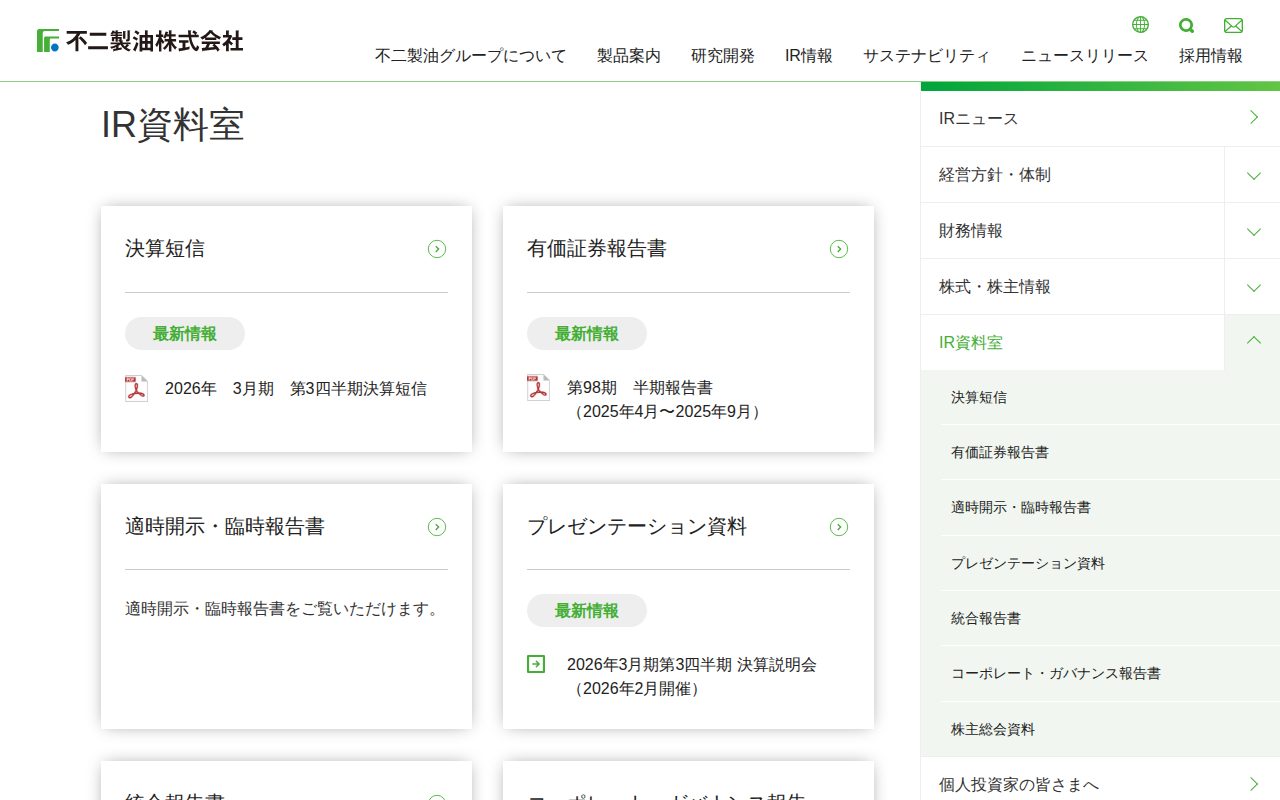Open 有価証券報告書 in sidebar submenu
Viewport: 1280px width, 800px height.
(1110, 452)
